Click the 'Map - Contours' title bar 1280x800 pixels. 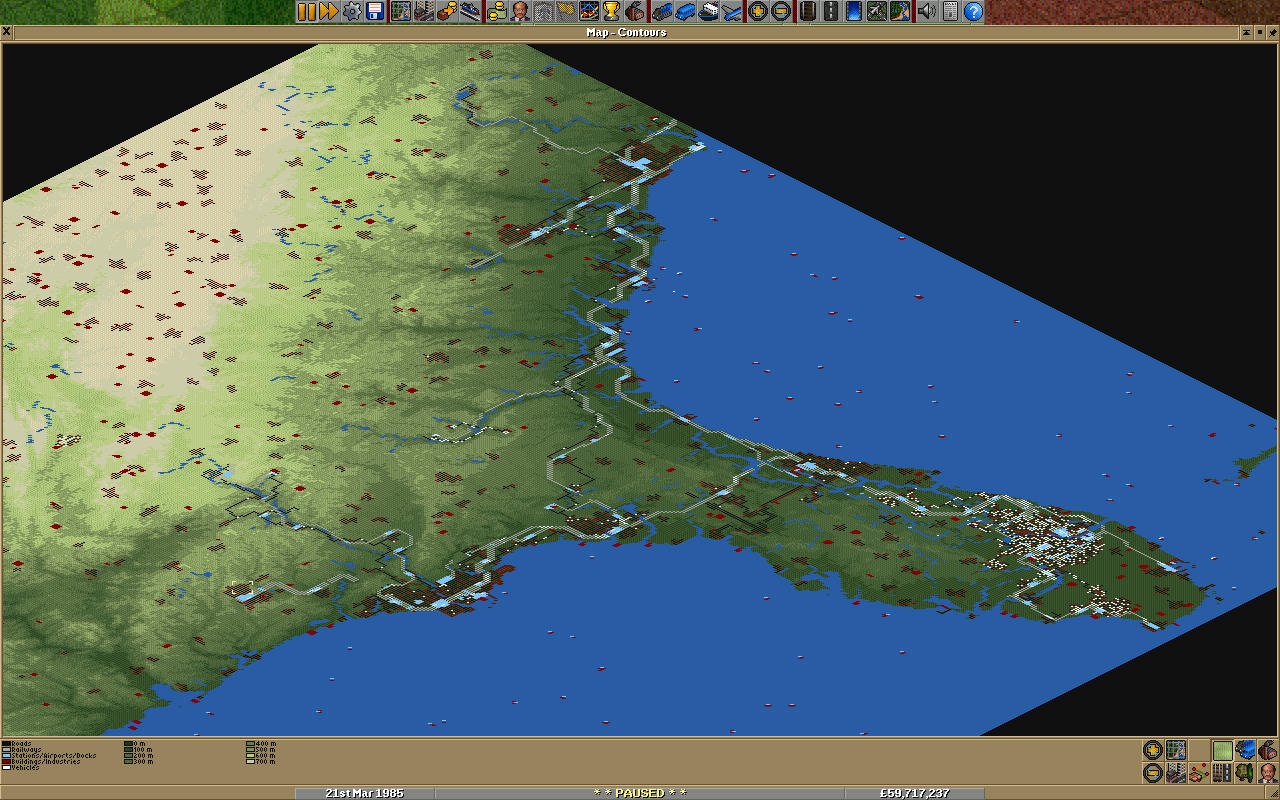[626, 32]
